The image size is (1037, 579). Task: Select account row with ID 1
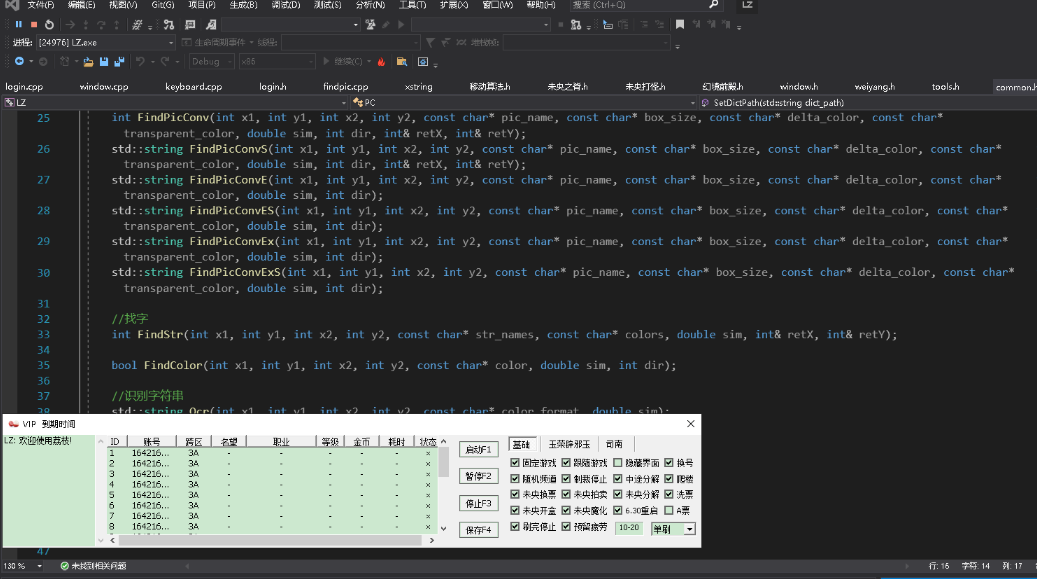(x=272, y=453)
